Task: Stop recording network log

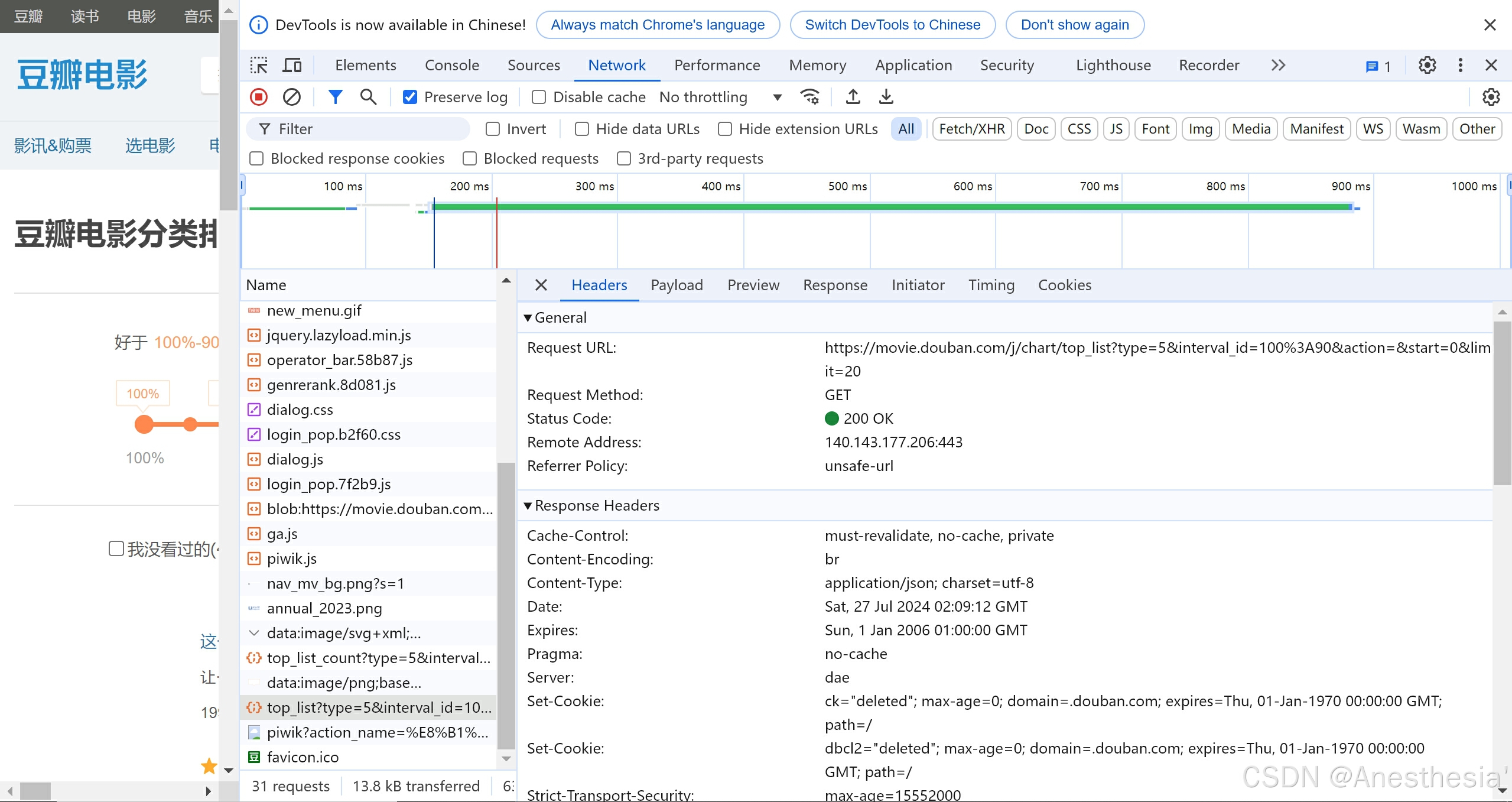Action: point(259,97)
